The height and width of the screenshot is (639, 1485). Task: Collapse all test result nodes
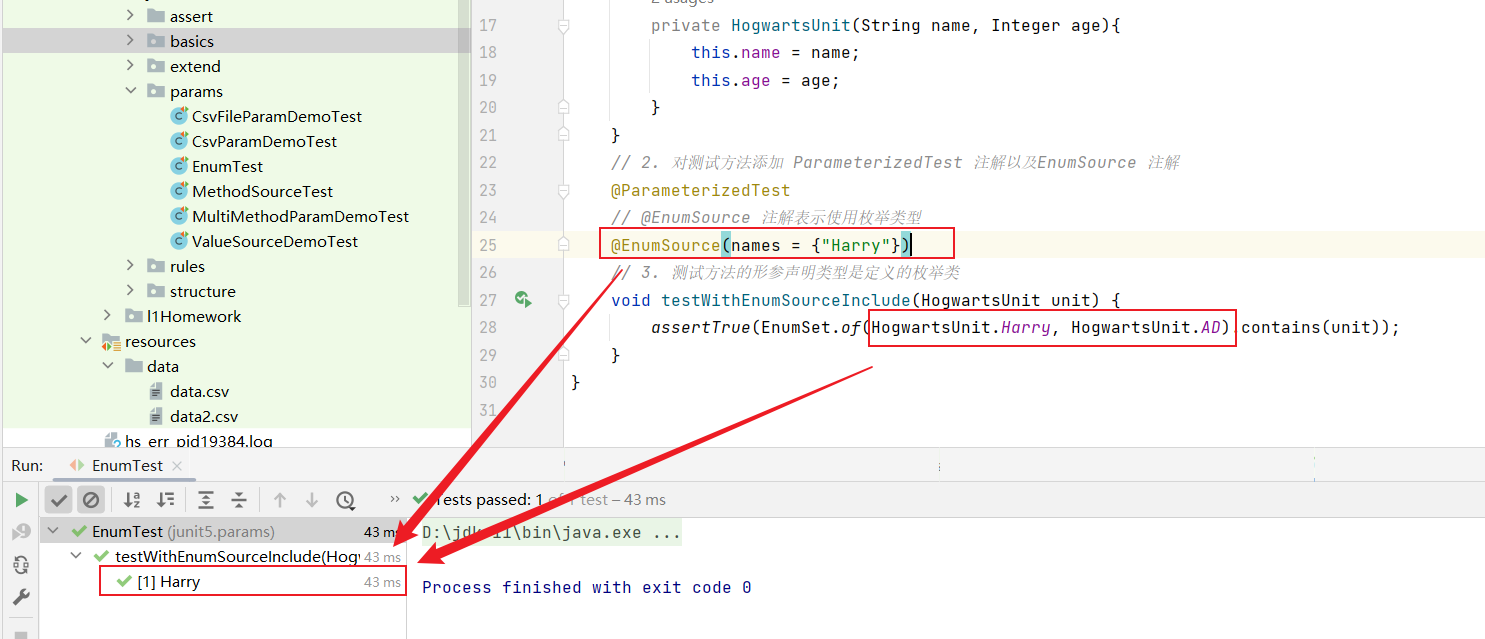click(x=239, y=500)
